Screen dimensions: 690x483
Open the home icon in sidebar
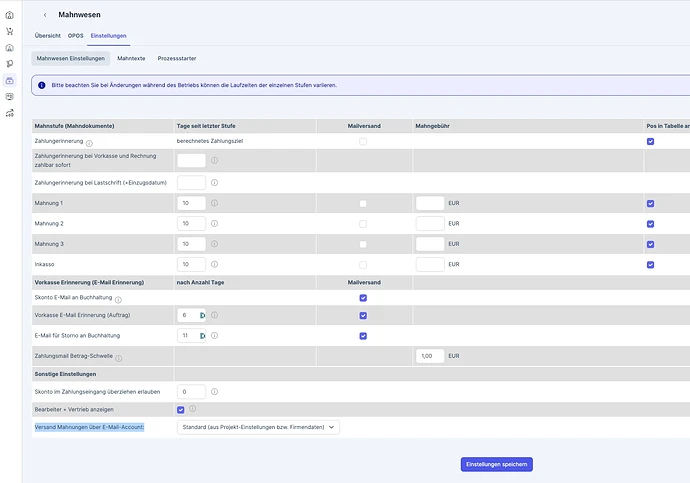click(10, 15)
